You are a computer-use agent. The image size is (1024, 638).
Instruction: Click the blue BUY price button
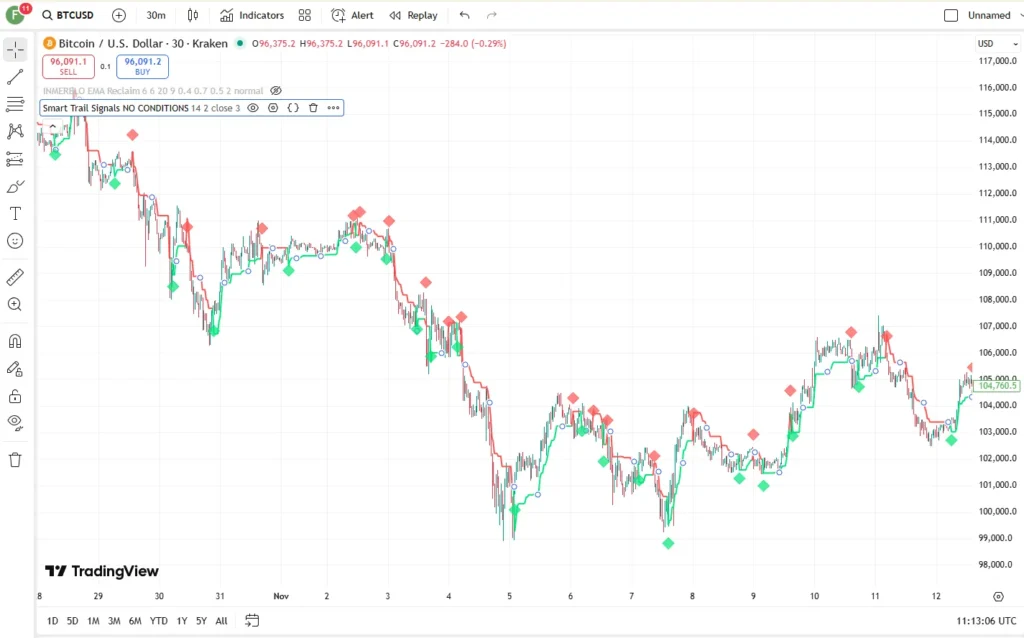pos(142,66)
